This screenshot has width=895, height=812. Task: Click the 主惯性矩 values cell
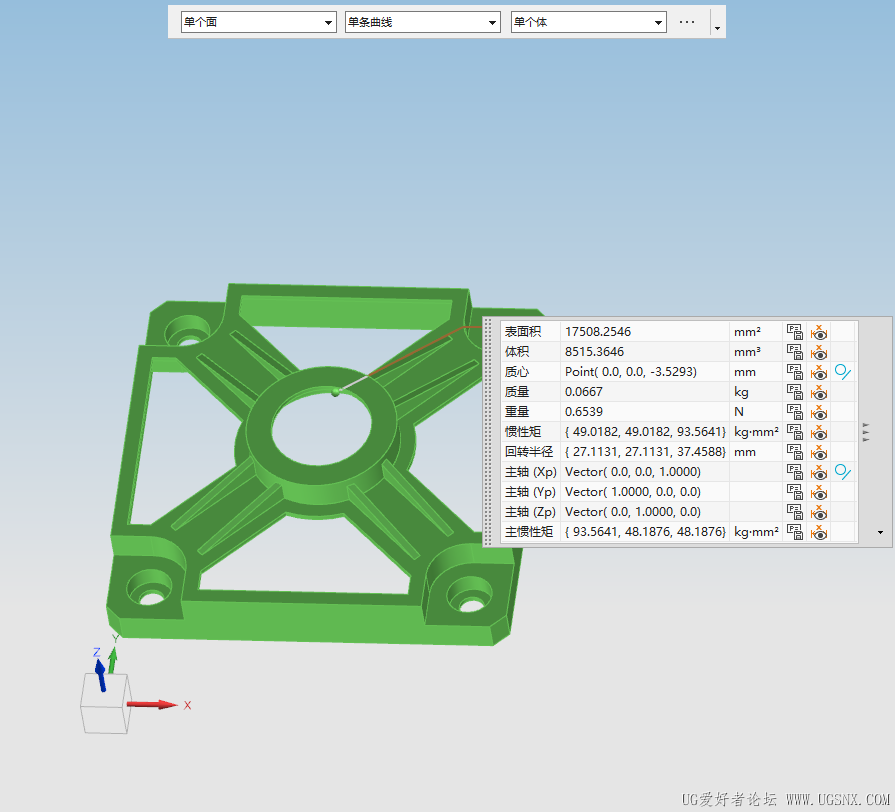point(645,531)
